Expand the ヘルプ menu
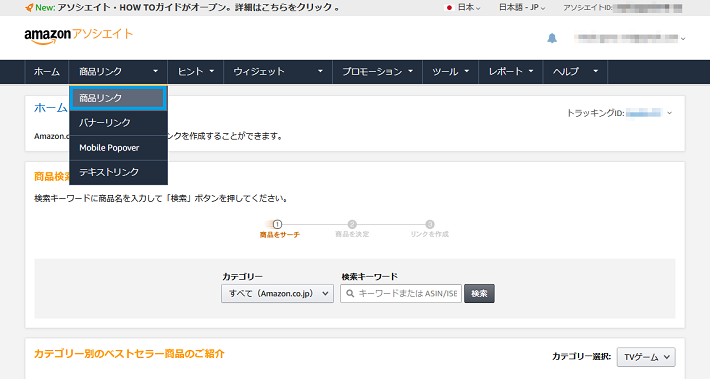The image size is (710, 379). click(x=575, y=72)
